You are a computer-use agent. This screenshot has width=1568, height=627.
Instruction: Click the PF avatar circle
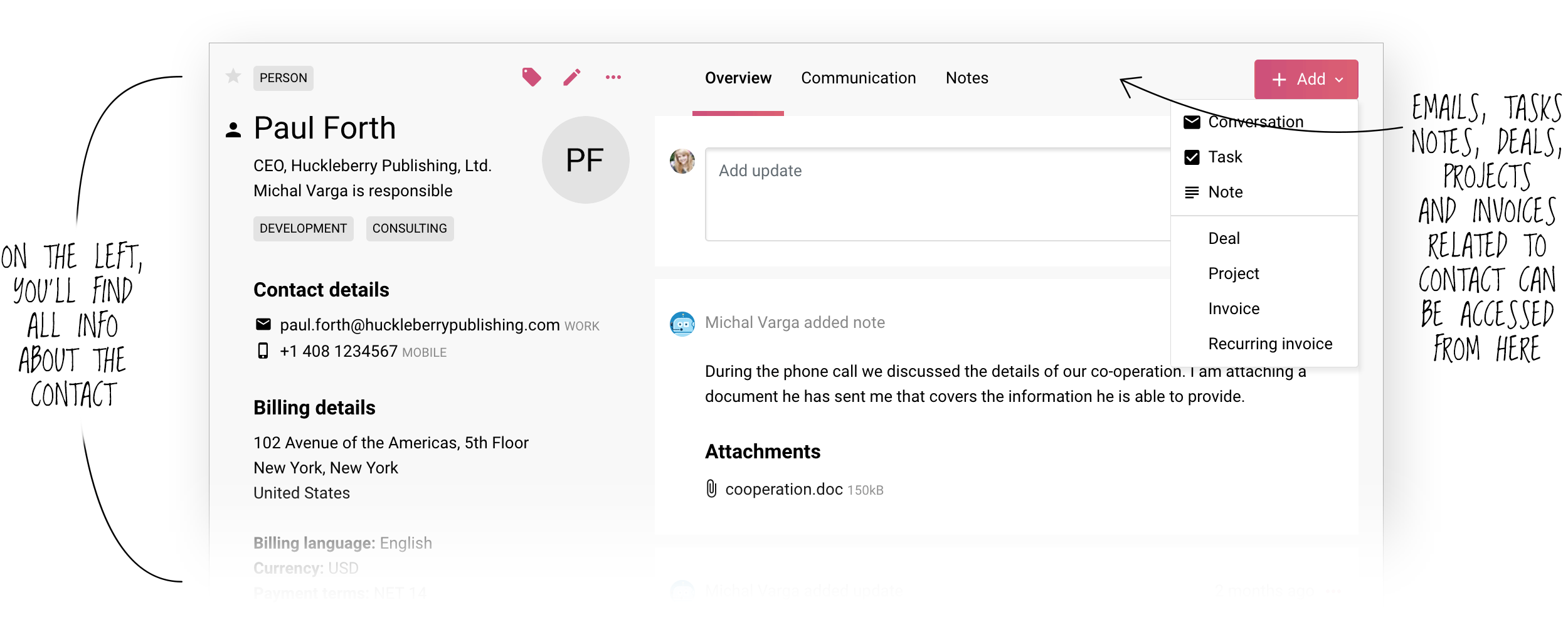(x=585, y=160)
